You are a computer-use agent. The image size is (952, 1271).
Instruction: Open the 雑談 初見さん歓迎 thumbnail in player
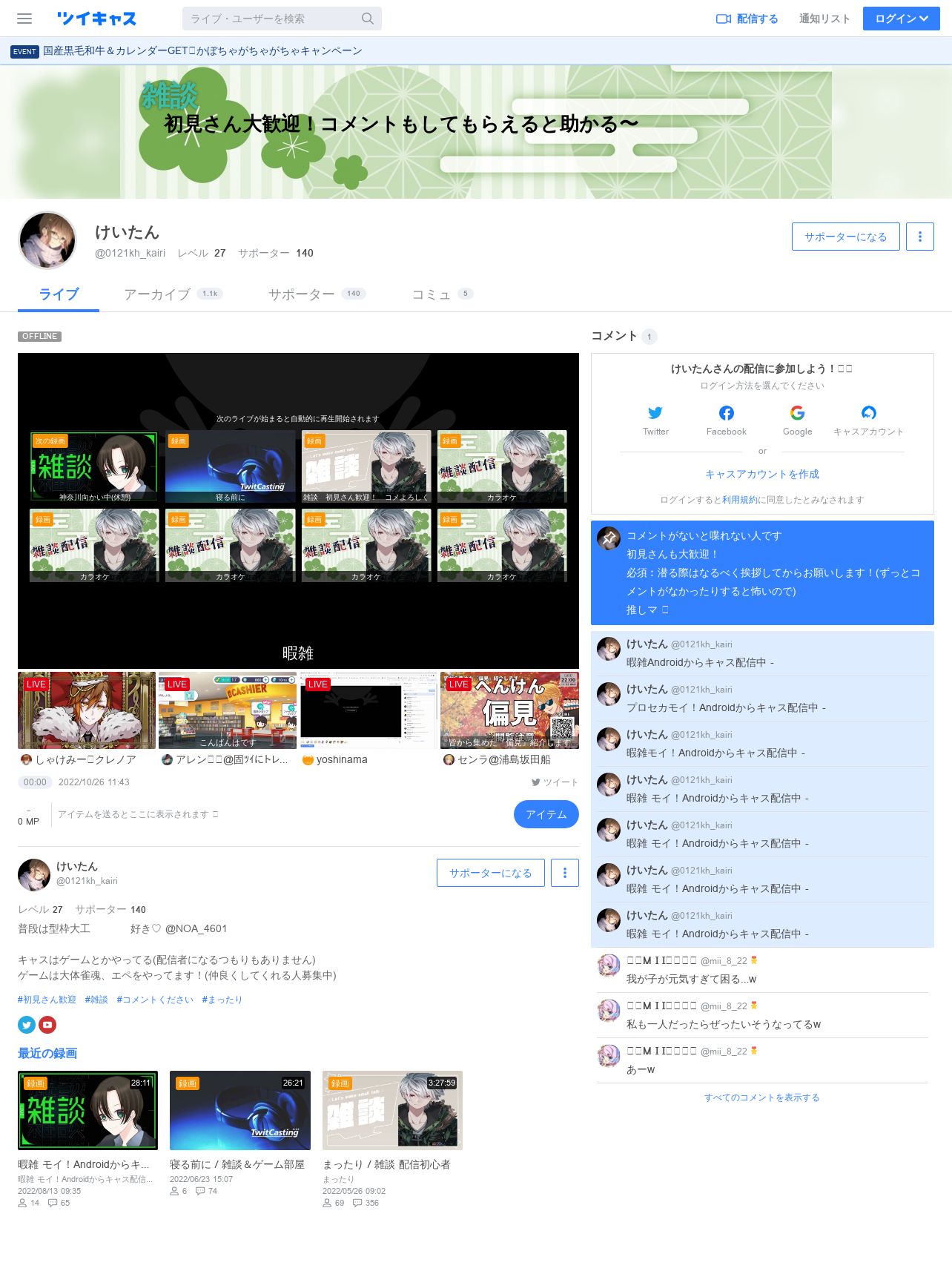click(x=366, y=466)
